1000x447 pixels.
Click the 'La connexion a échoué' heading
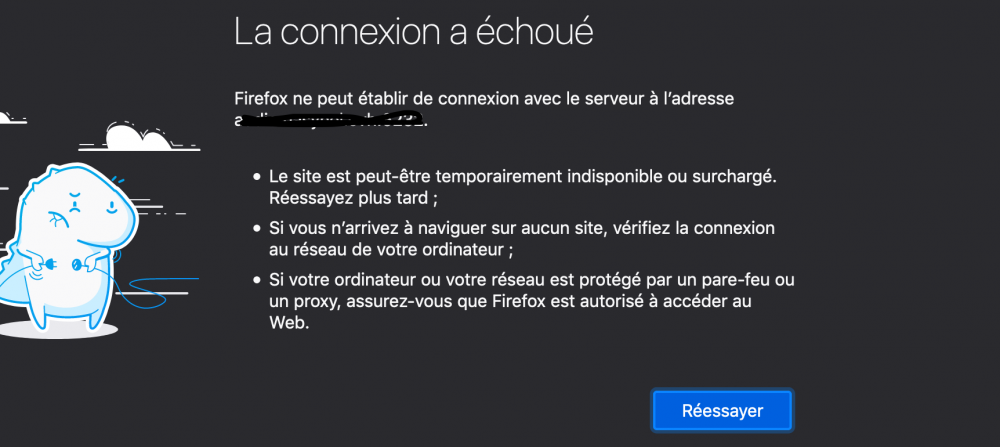(x=413, y=31)
